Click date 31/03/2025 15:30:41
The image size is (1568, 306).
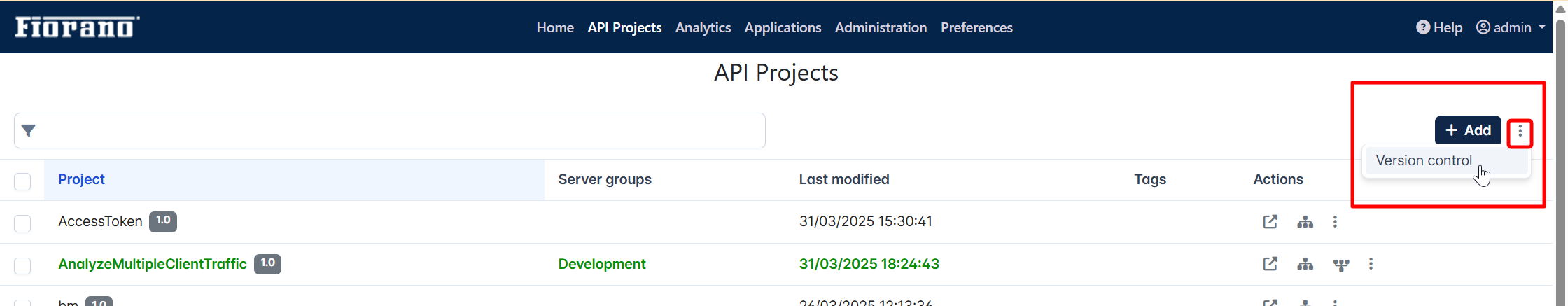tap(866, 221)
